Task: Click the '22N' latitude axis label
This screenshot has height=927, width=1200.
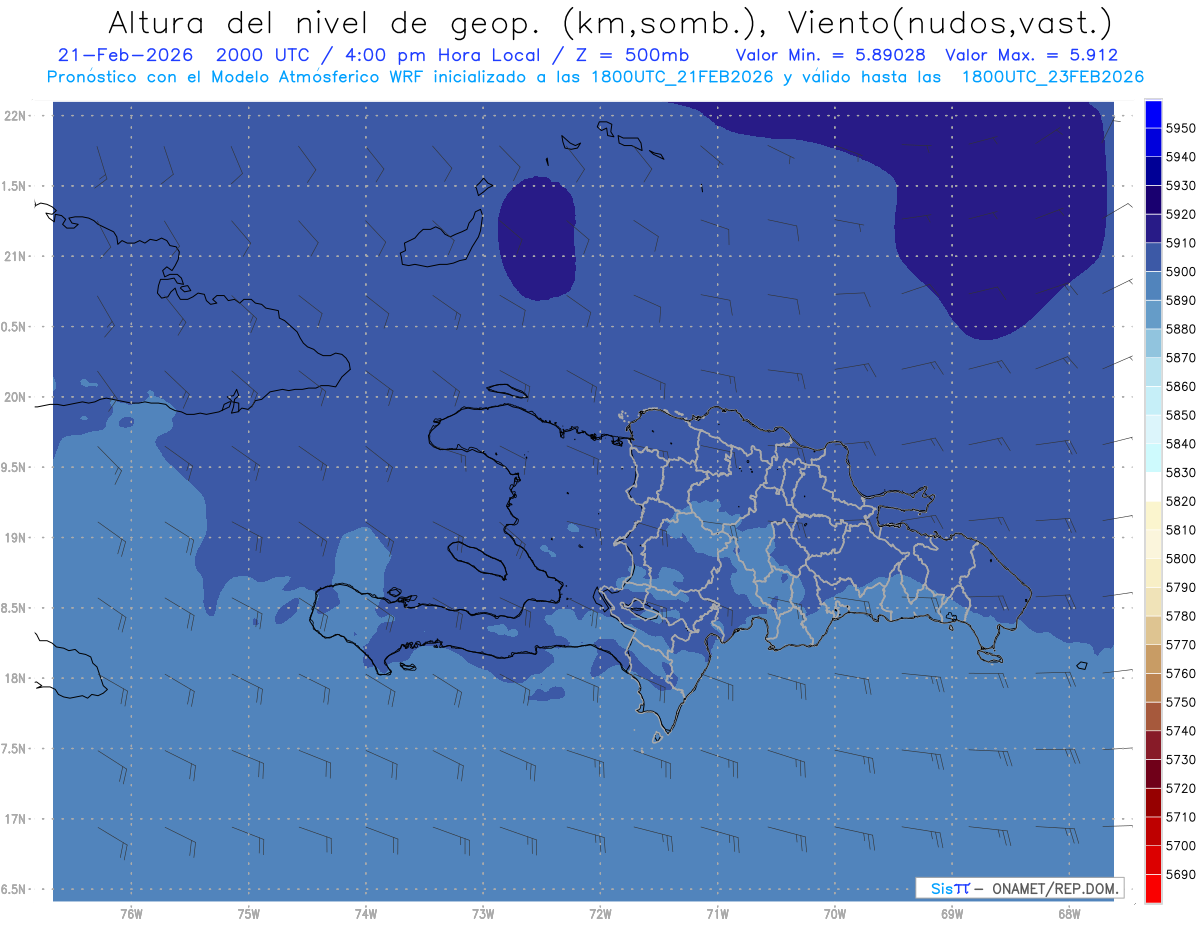Action: (16, 116)
